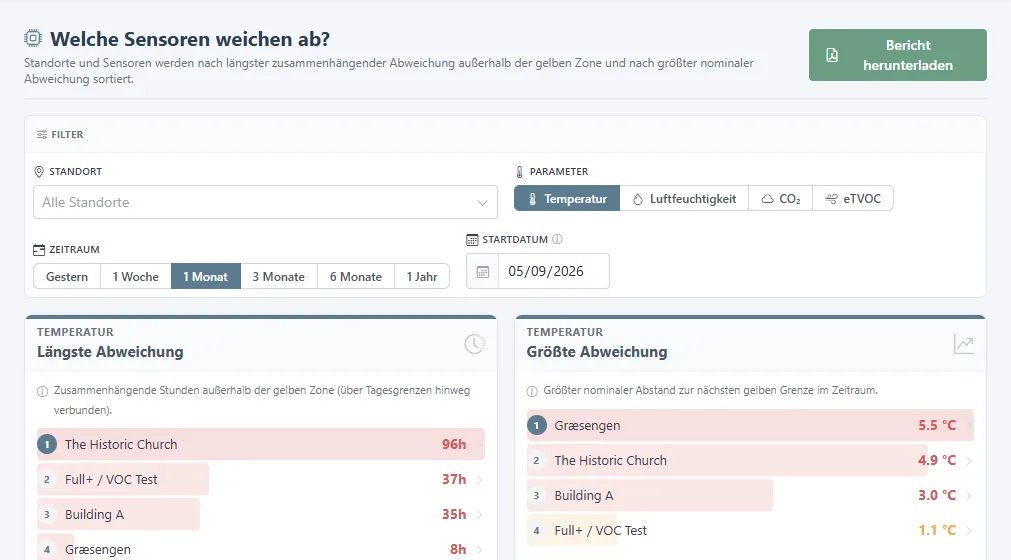Select the Temperatur parameter
1011x560 pixels.
pyautogui.click(x=567, y=198)
